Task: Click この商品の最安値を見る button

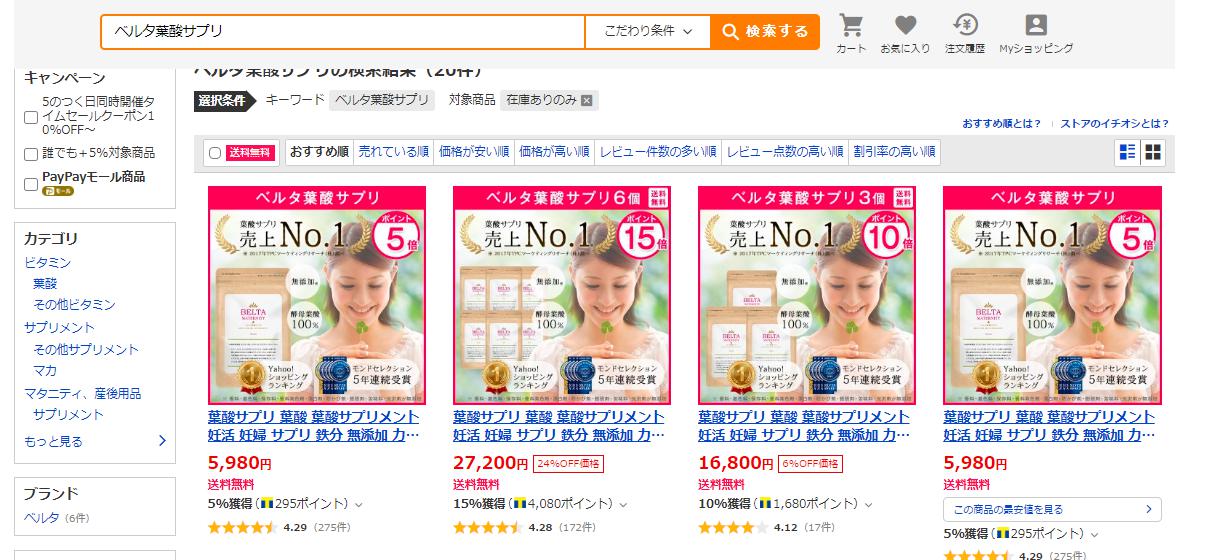Action: 1052,509
